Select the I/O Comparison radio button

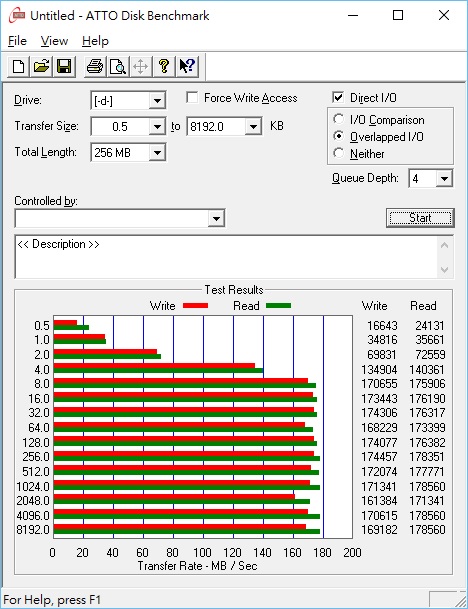(x=339, y=119)
